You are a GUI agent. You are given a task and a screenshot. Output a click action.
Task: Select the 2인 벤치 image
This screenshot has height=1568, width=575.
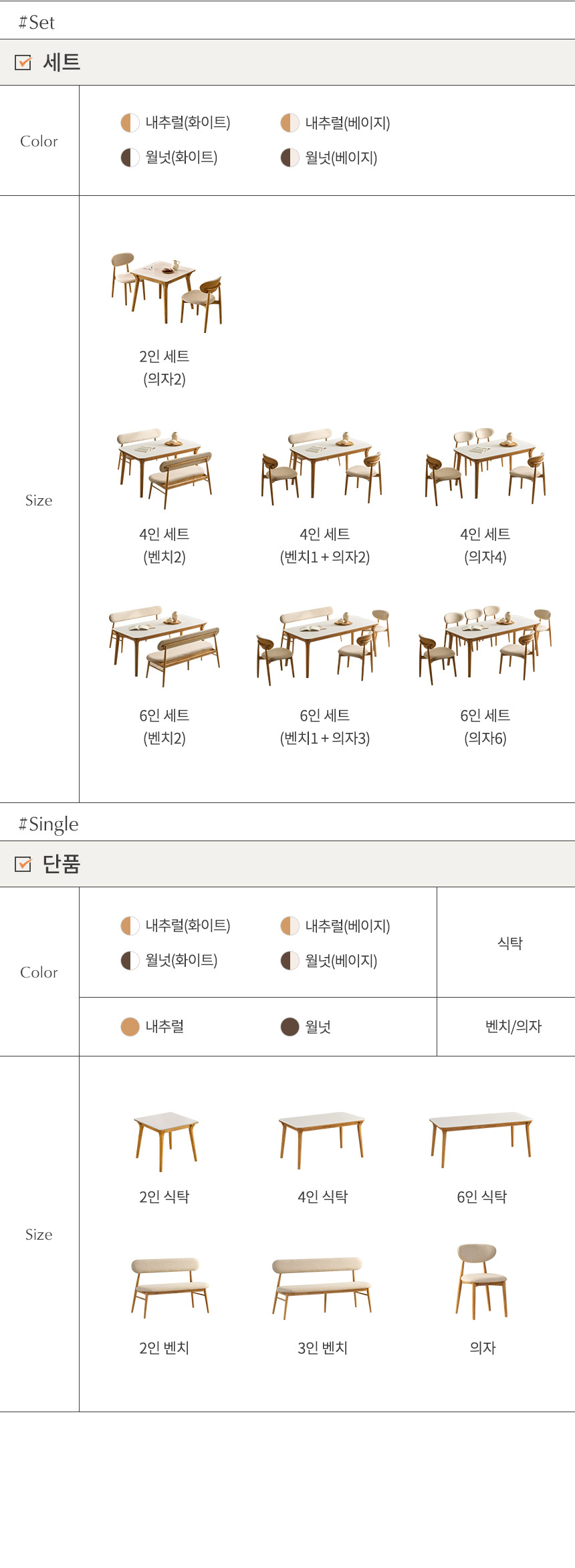pyautogui.click(x=170, y=1286)
